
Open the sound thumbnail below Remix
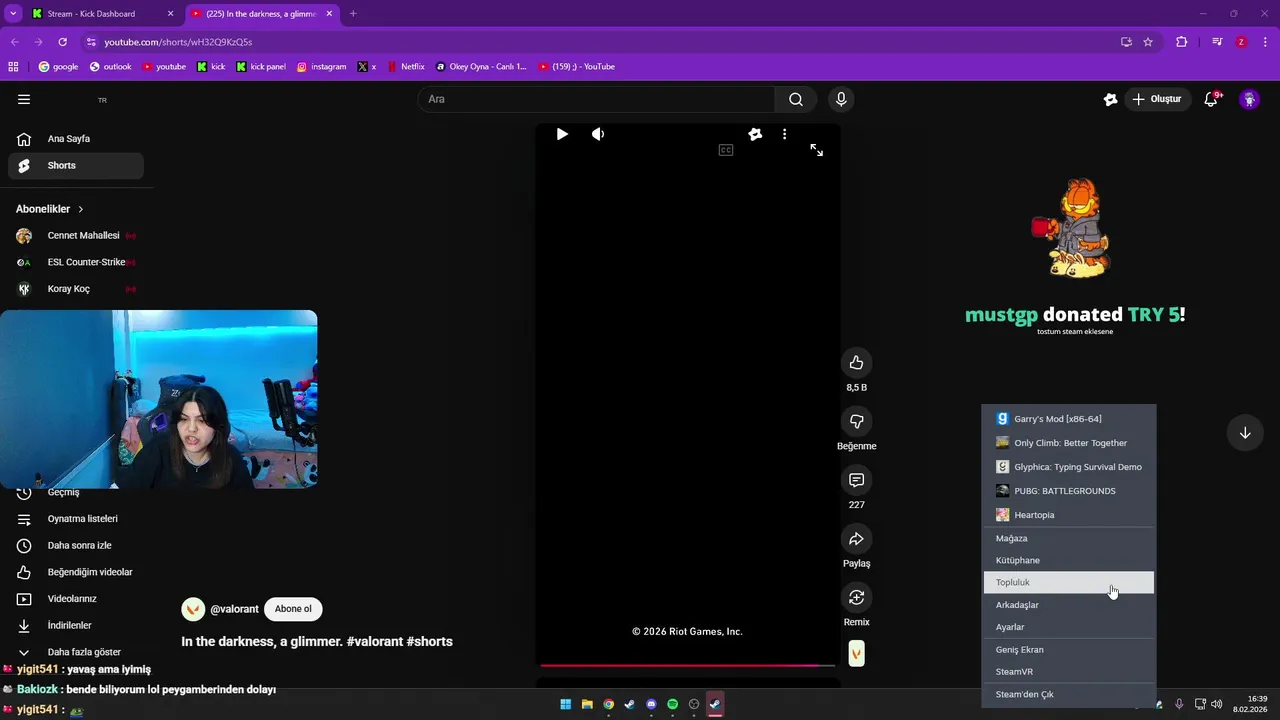coord(856,654)
